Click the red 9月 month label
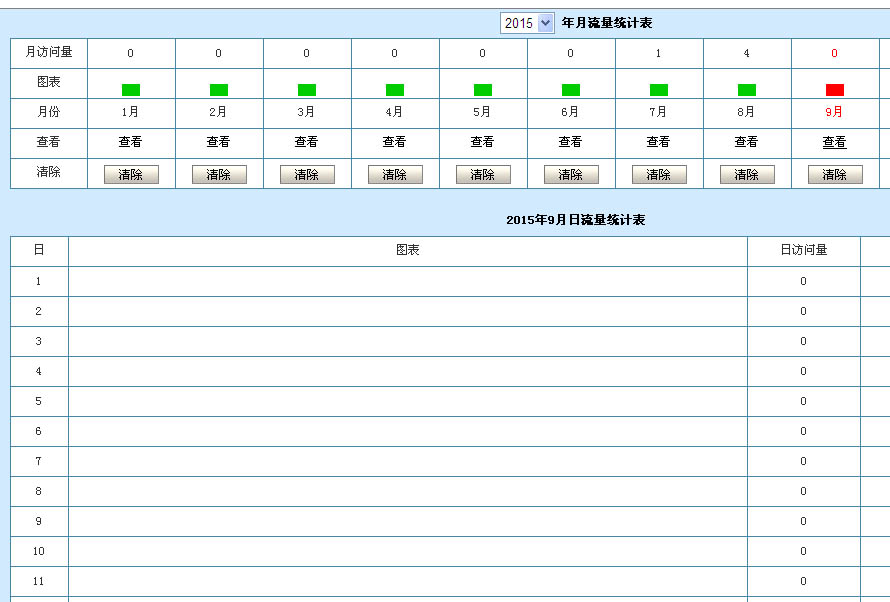Viewport: 890px width, 602px height. 835,112
